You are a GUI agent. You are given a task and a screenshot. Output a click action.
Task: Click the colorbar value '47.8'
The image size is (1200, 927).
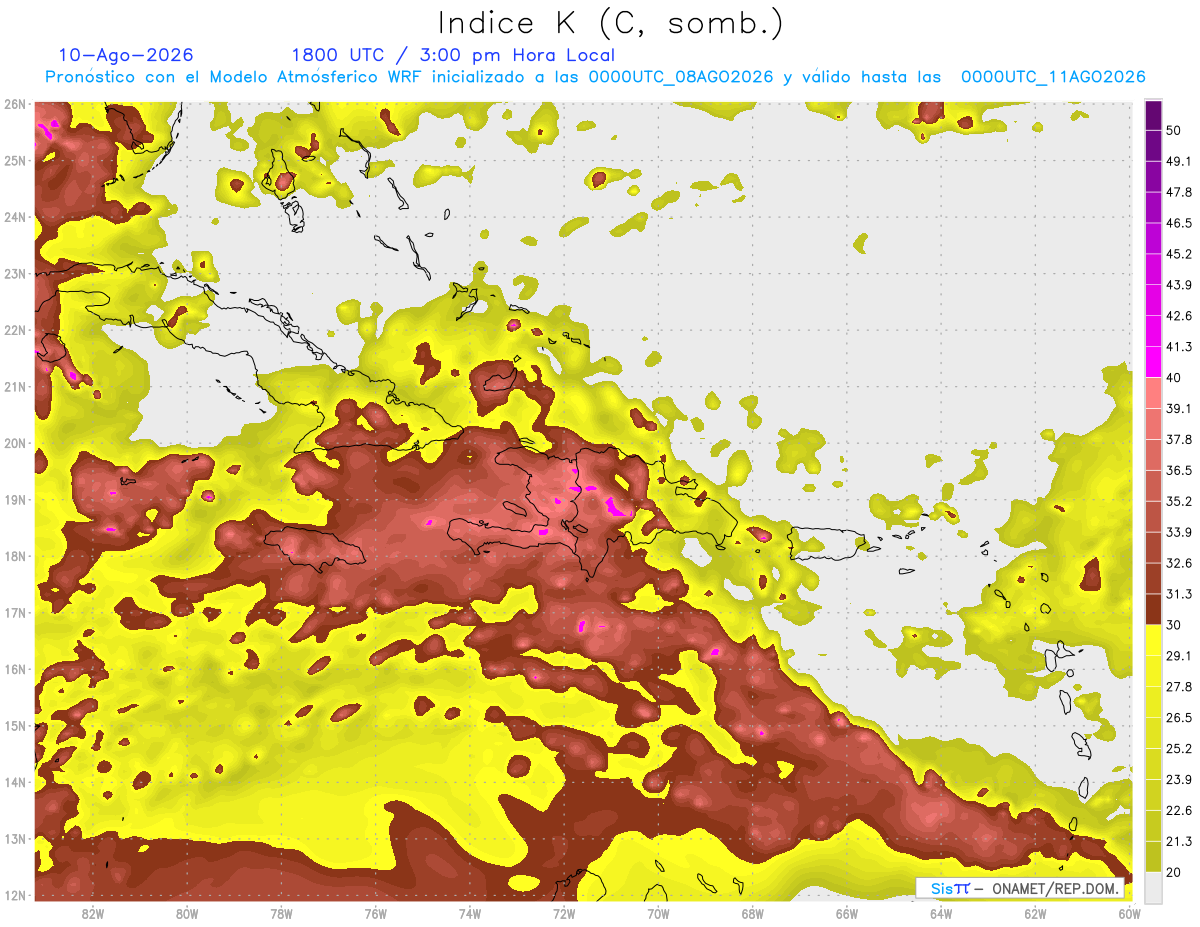tap(1178, 192)
